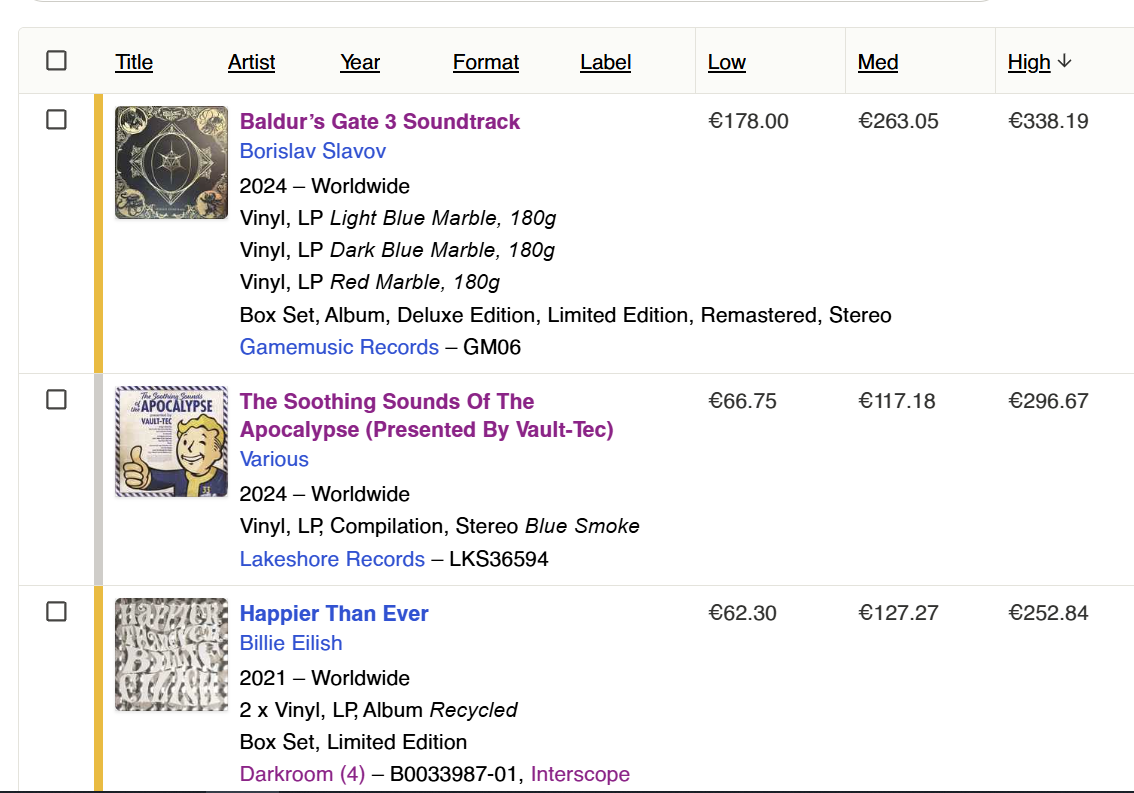Open the Baldur's Gate 3 Soundtrack title link
The width and height of the screenshot is (1134, 793).
tap(380, 122)
